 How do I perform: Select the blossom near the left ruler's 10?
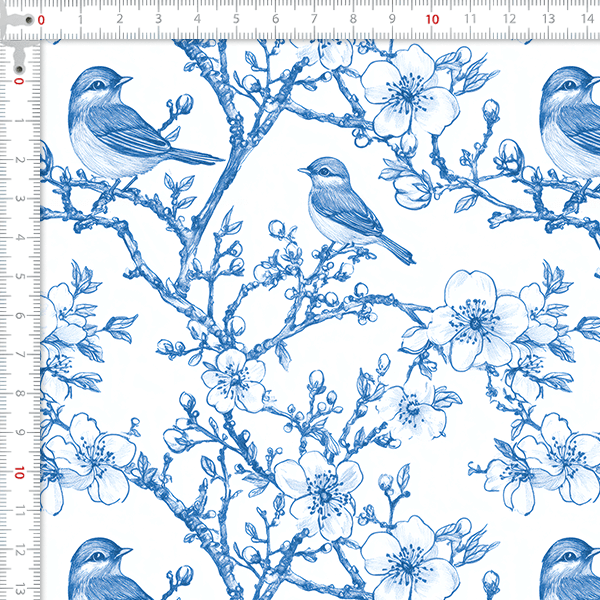pyautogui.click(x=95, y=455)
